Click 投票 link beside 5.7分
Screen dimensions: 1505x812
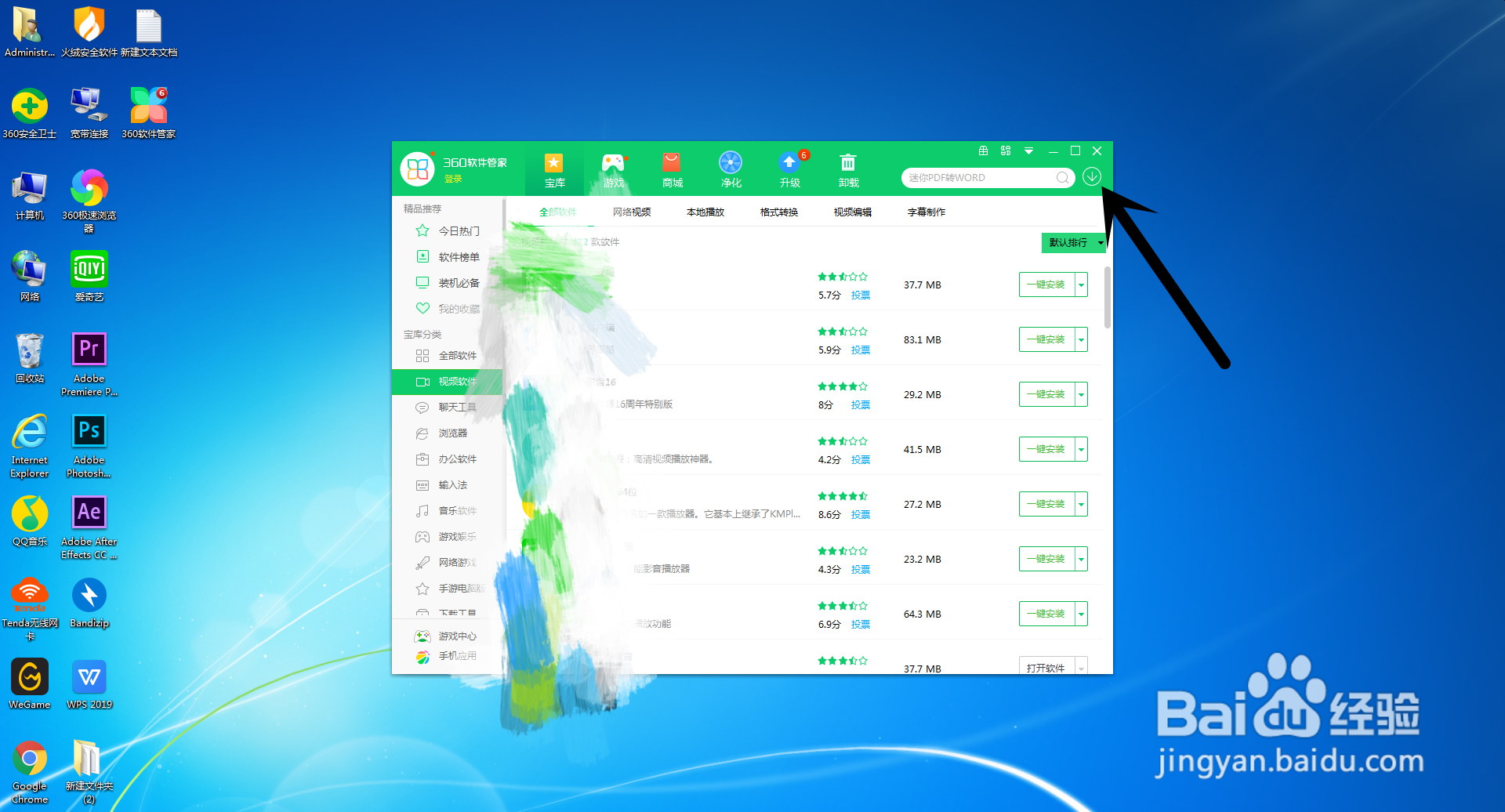click(861, 295)
